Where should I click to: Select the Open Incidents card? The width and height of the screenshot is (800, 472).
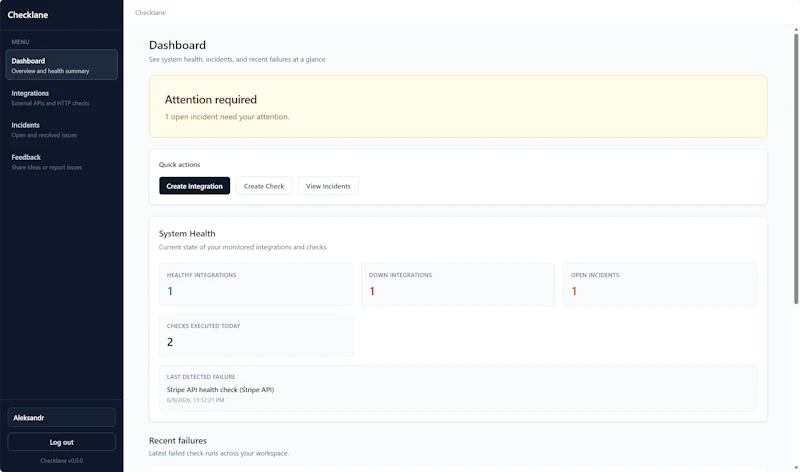660,284
